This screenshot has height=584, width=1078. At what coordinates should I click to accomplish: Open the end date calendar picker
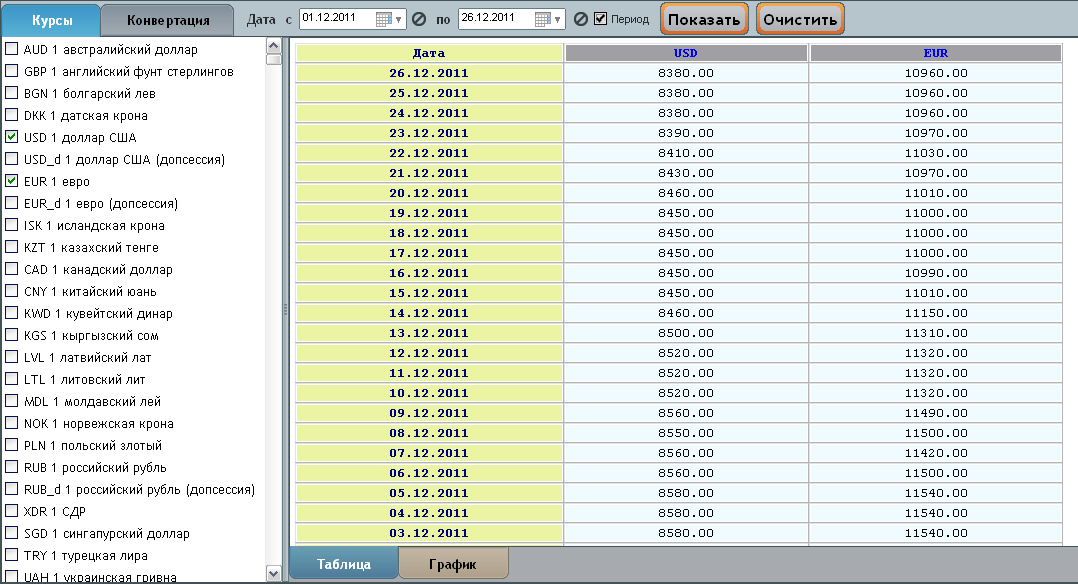click(x=544, y=19)
